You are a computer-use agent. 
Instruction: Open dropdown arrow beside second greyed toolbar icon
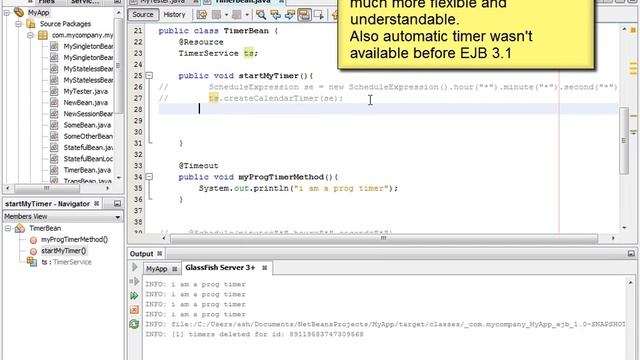click(247, 15)
